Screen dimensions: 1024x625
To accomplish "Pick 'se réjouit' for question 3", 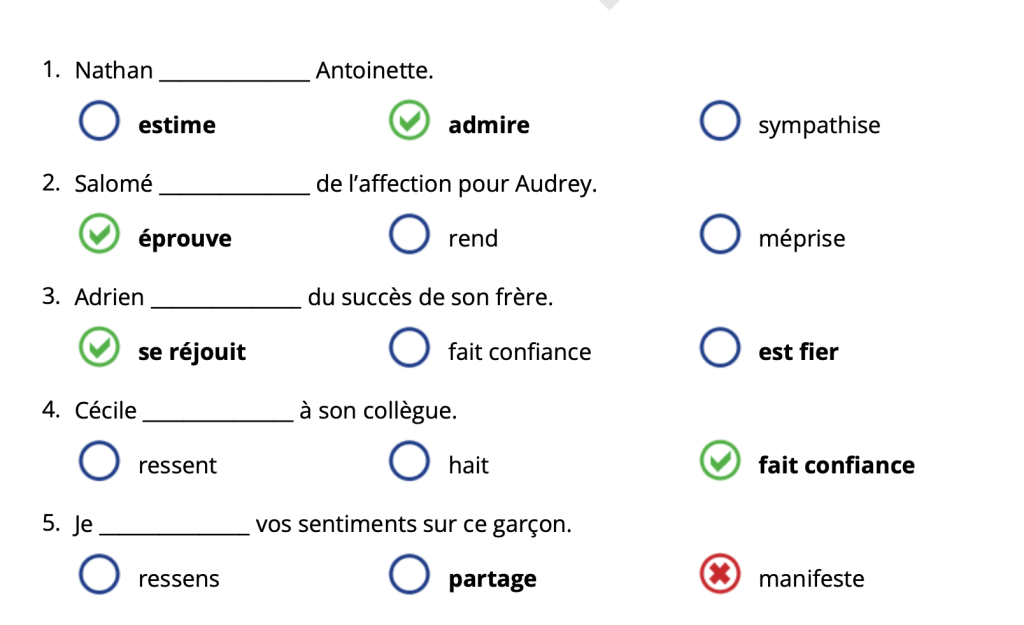I will click(99, 347).
